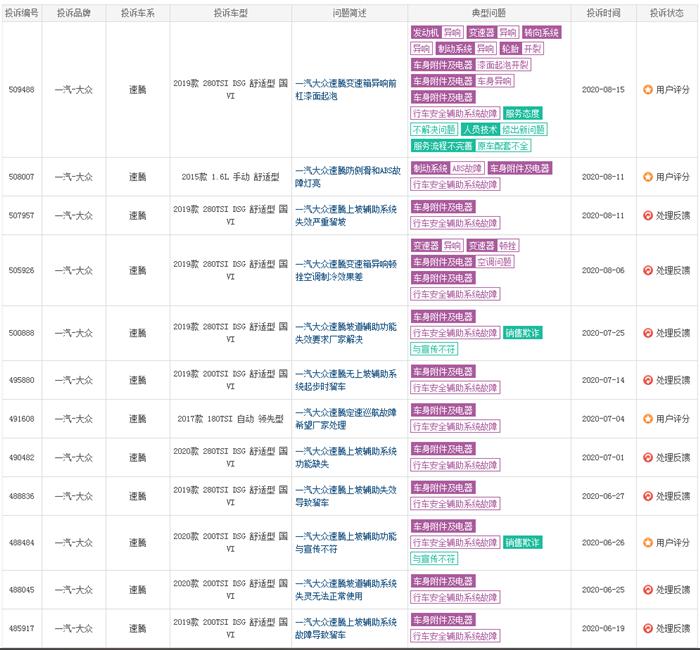Open complaint 一汽大众速腾上坡辅助功能与宣传不符

tap(346, 543)
